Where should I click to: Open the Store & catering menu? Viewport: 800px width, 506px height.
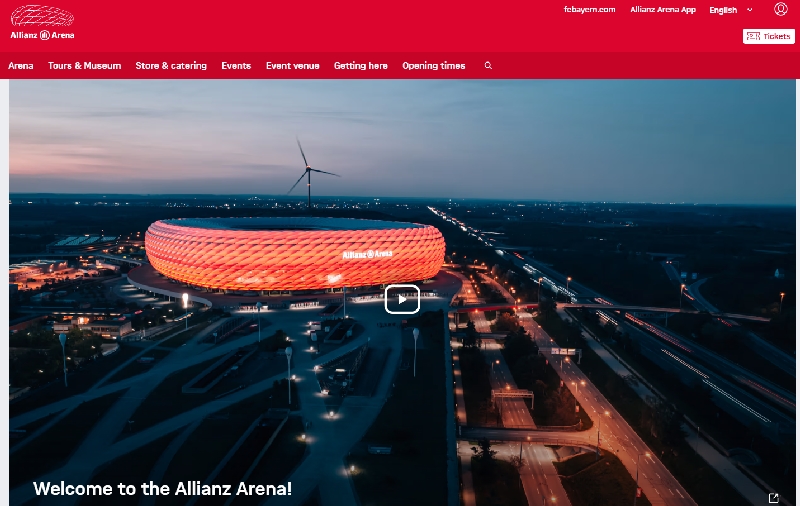[171, 65]
